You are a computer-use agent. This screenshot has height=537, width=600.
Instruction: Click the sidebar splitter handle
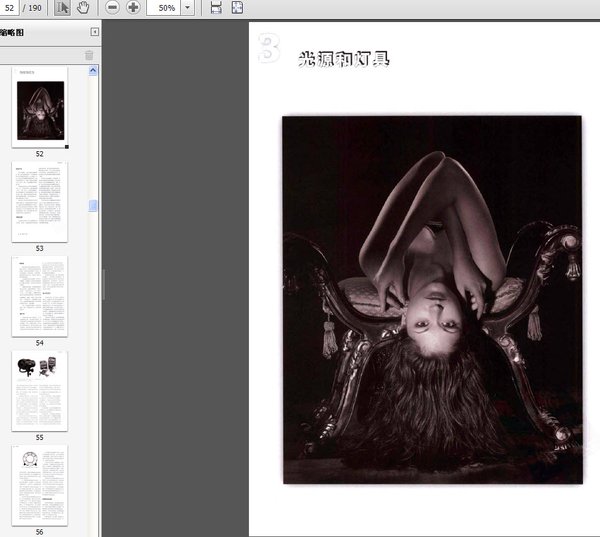103,285
